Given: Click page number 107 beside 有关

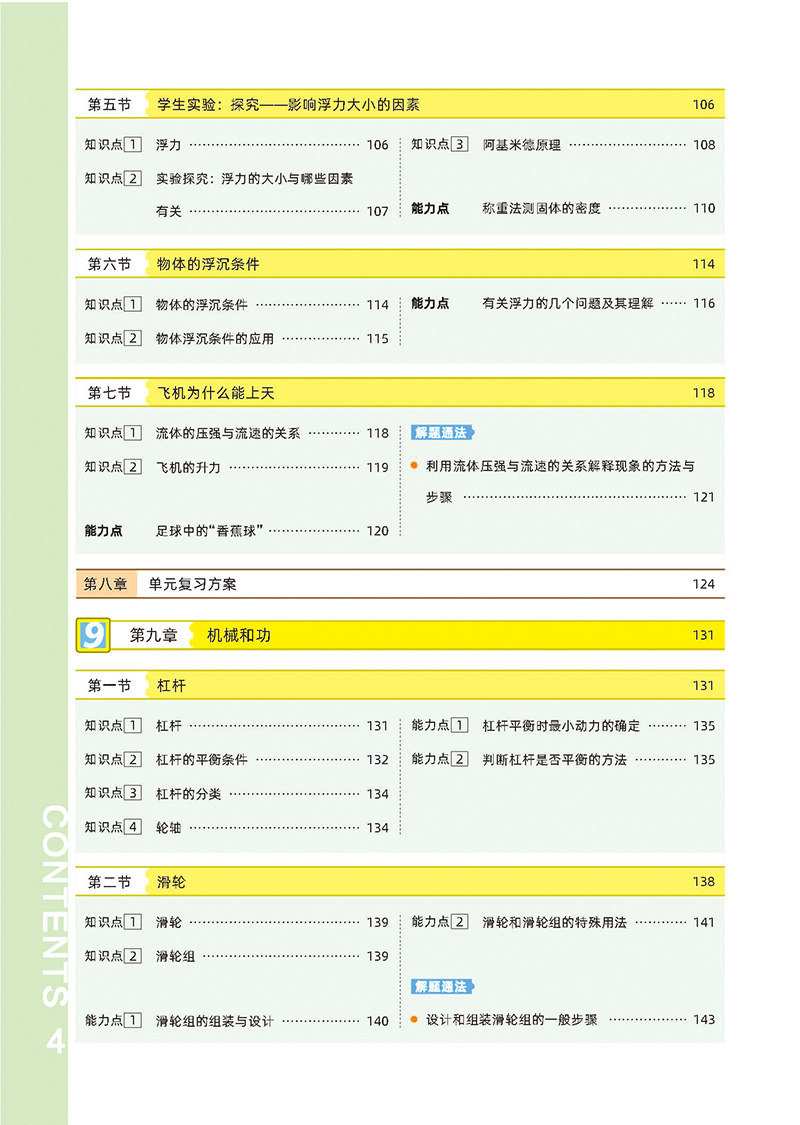Looking at the screenshot, I should (x=377, y=212).
